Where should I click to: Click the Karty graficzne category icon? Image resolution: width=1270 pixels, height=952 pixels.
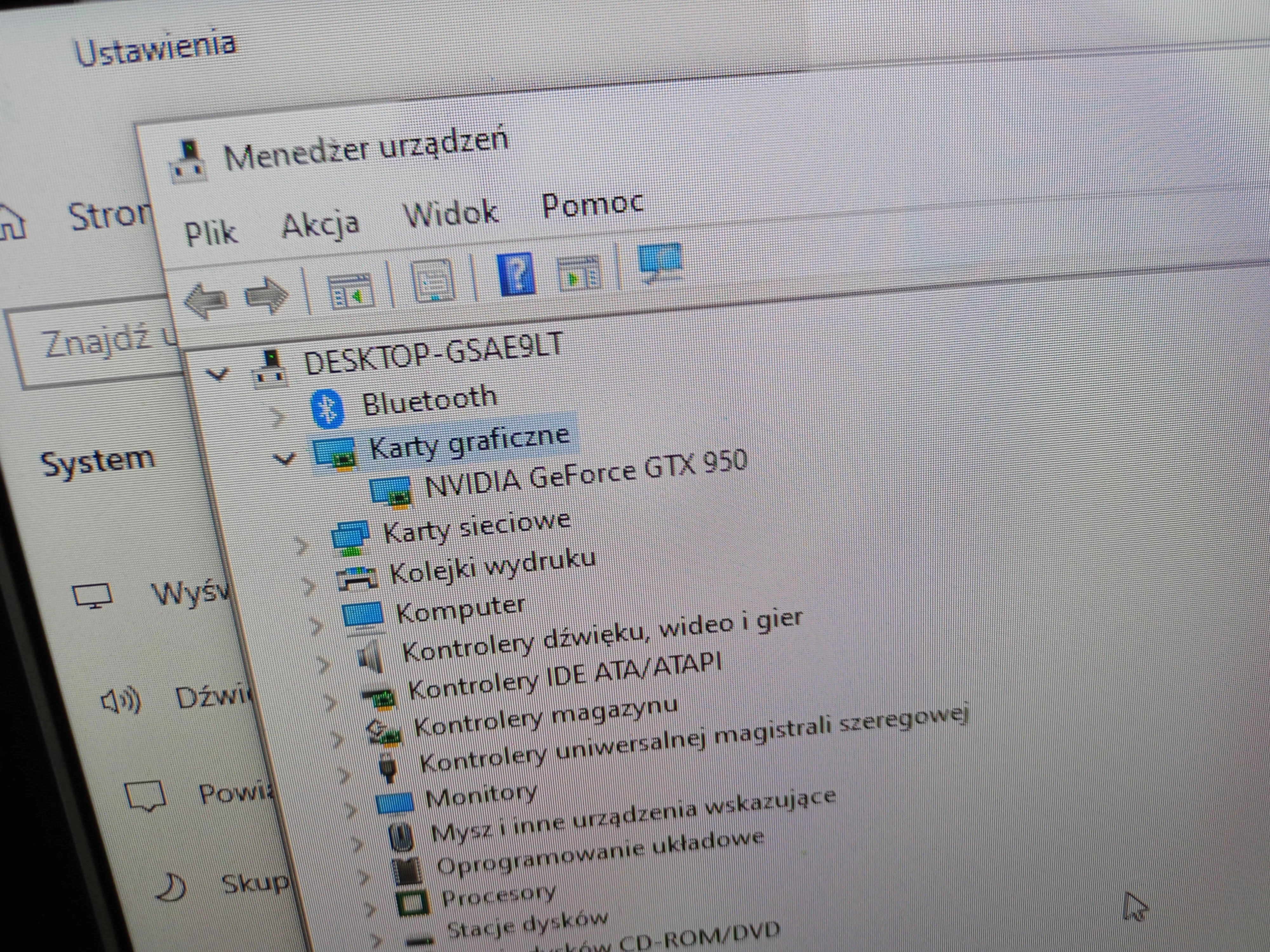[335, 454]
